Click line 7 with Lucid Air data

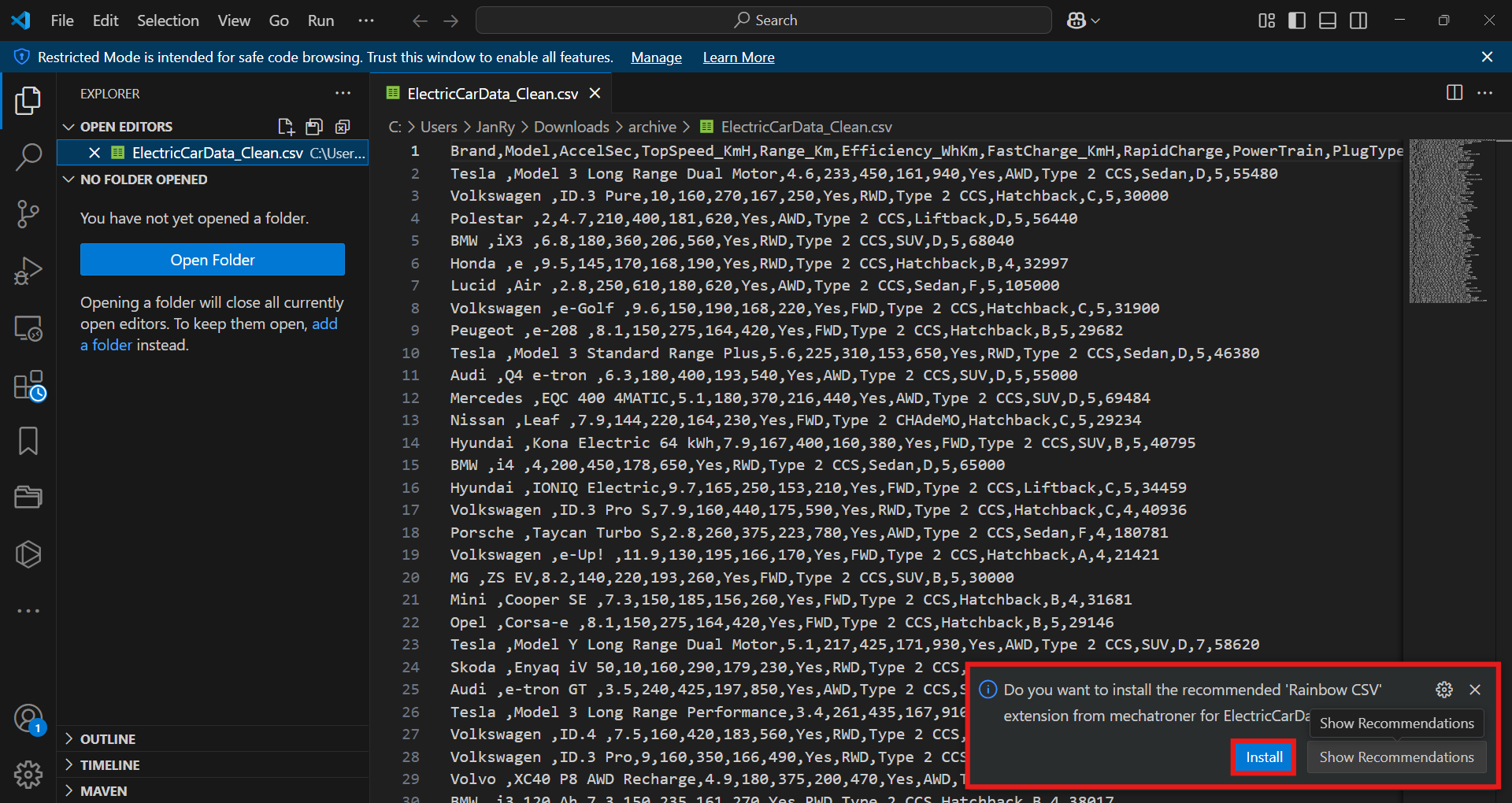tap(754, 285)
